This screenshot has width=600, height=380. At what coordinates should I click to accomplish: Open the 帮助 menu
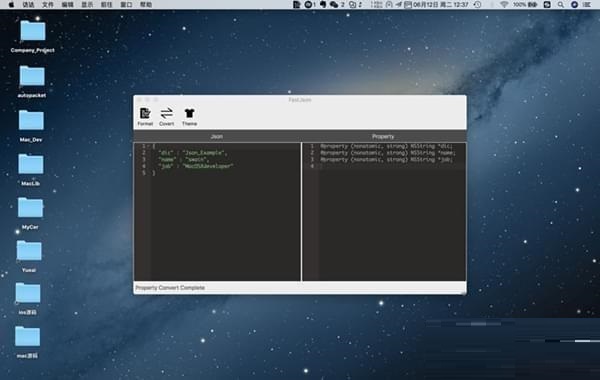click(145, 5)
